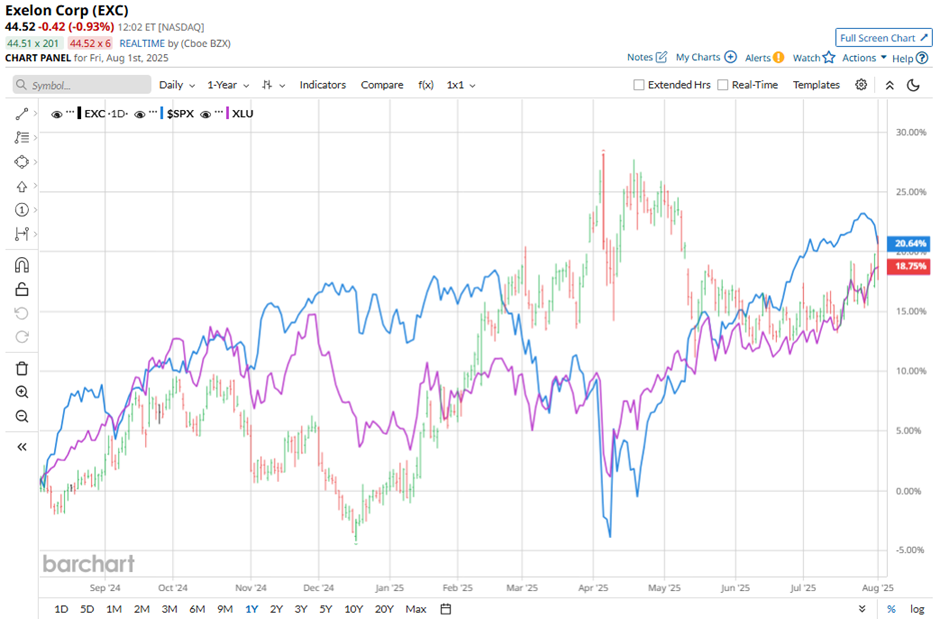Expand bottom panel with down chevrons
940x619 pixels.
click(x=862, y=609)
